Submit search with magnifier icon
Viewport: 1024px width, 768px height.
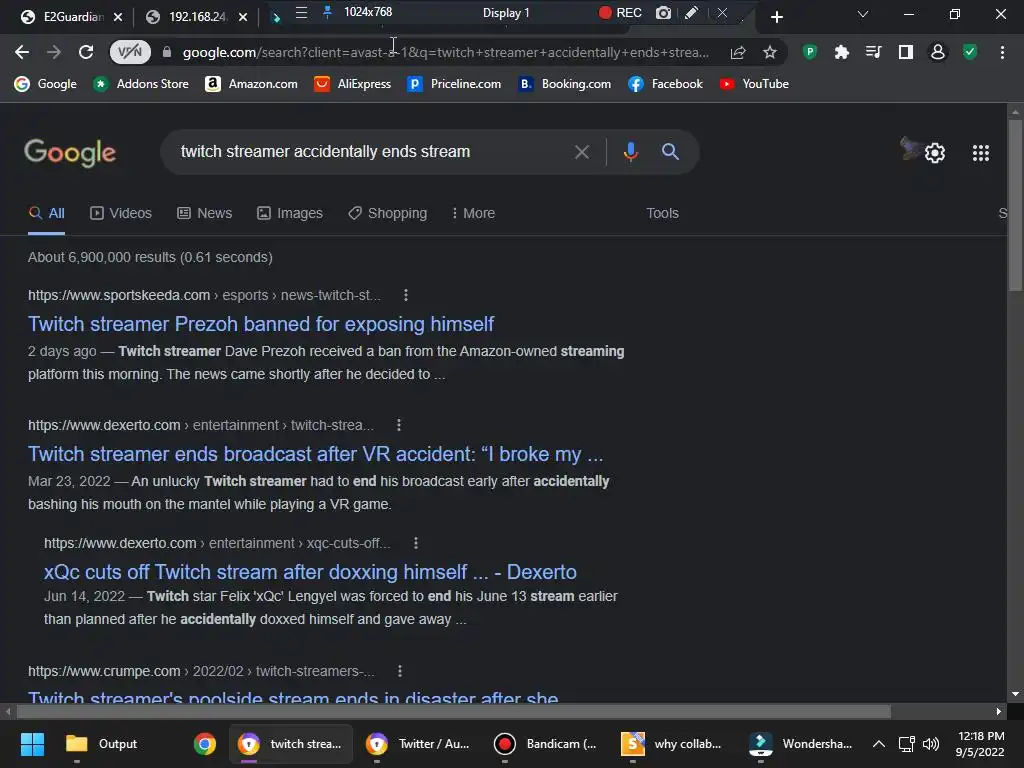(x=670, y=152)
